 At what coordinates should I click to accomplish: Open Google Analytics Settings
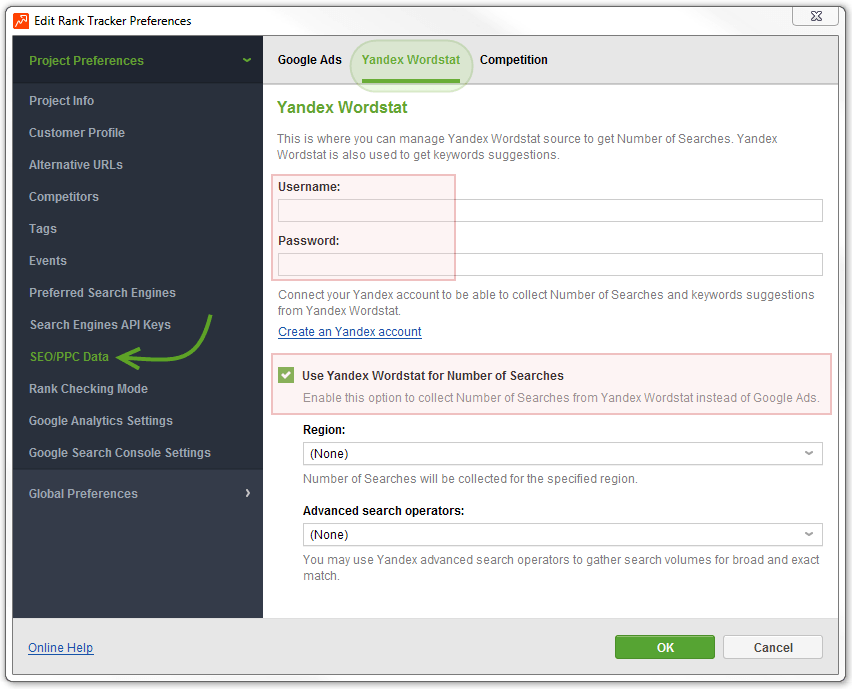click(x=101, y=421)
